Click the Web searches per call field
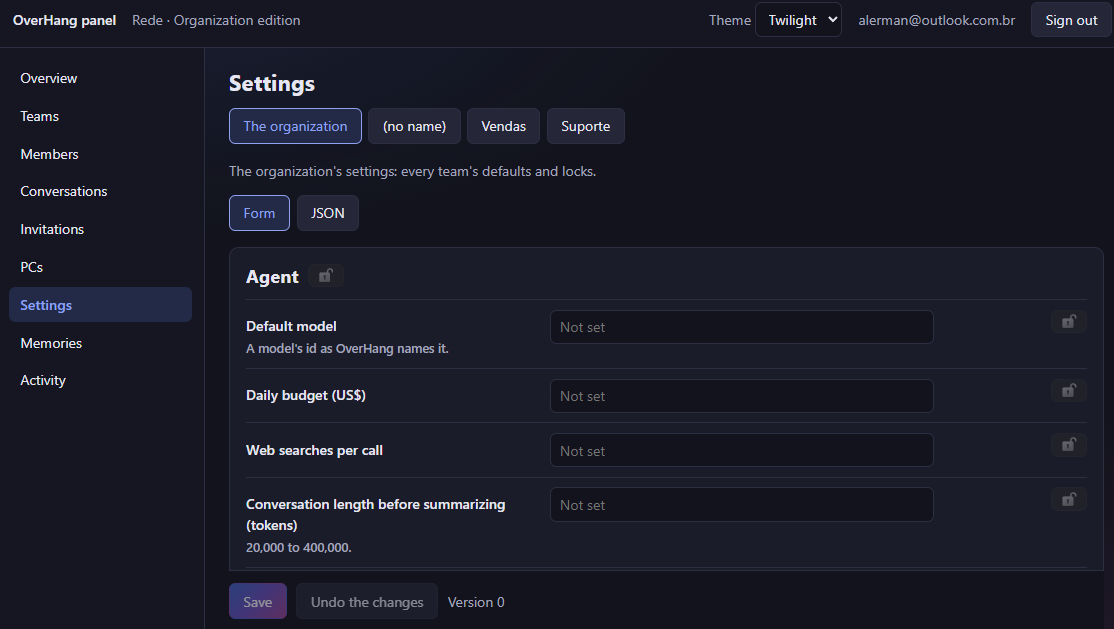Viewport: 1114px width, 629px height. point(742,450)
